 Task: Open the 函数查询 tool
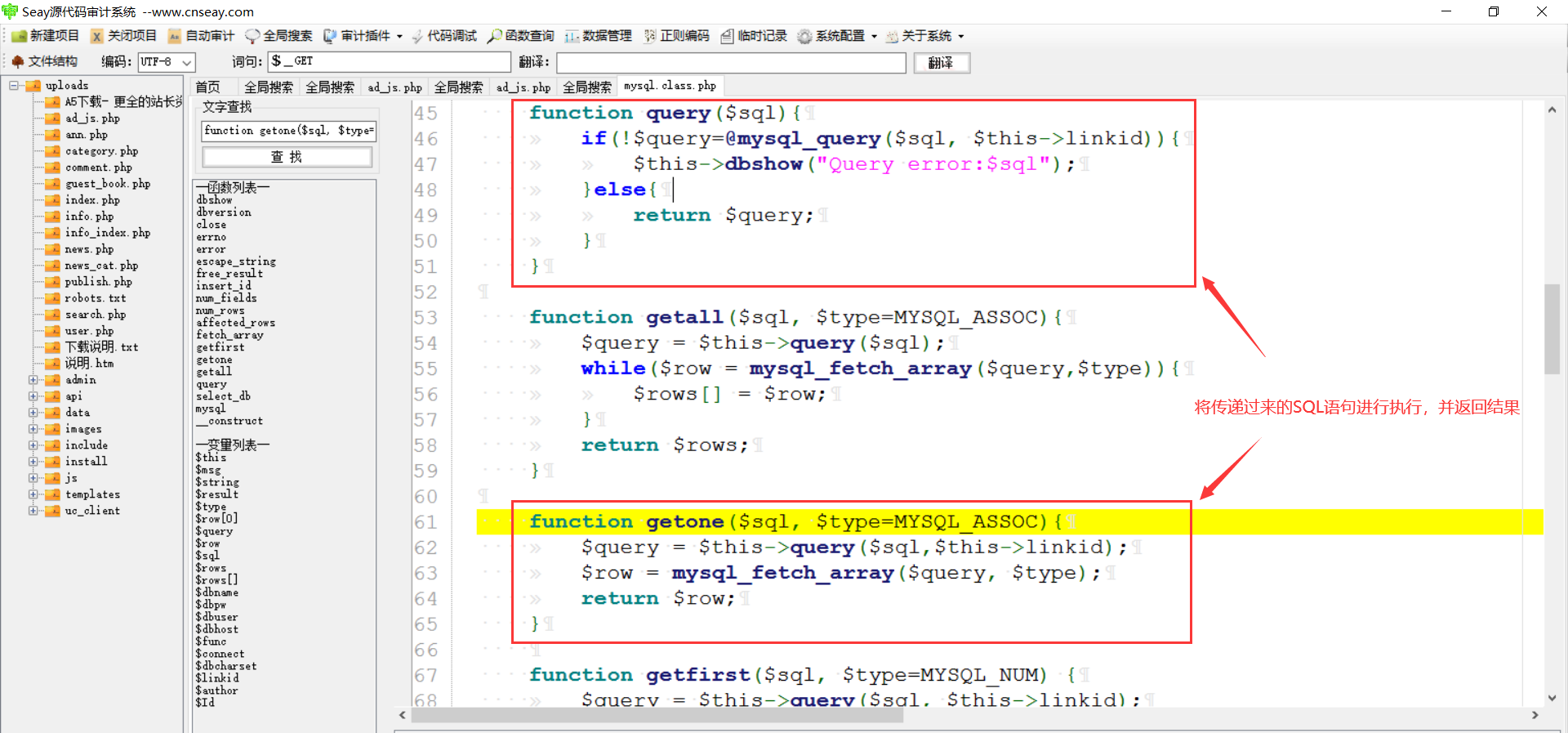coord(521,36)
